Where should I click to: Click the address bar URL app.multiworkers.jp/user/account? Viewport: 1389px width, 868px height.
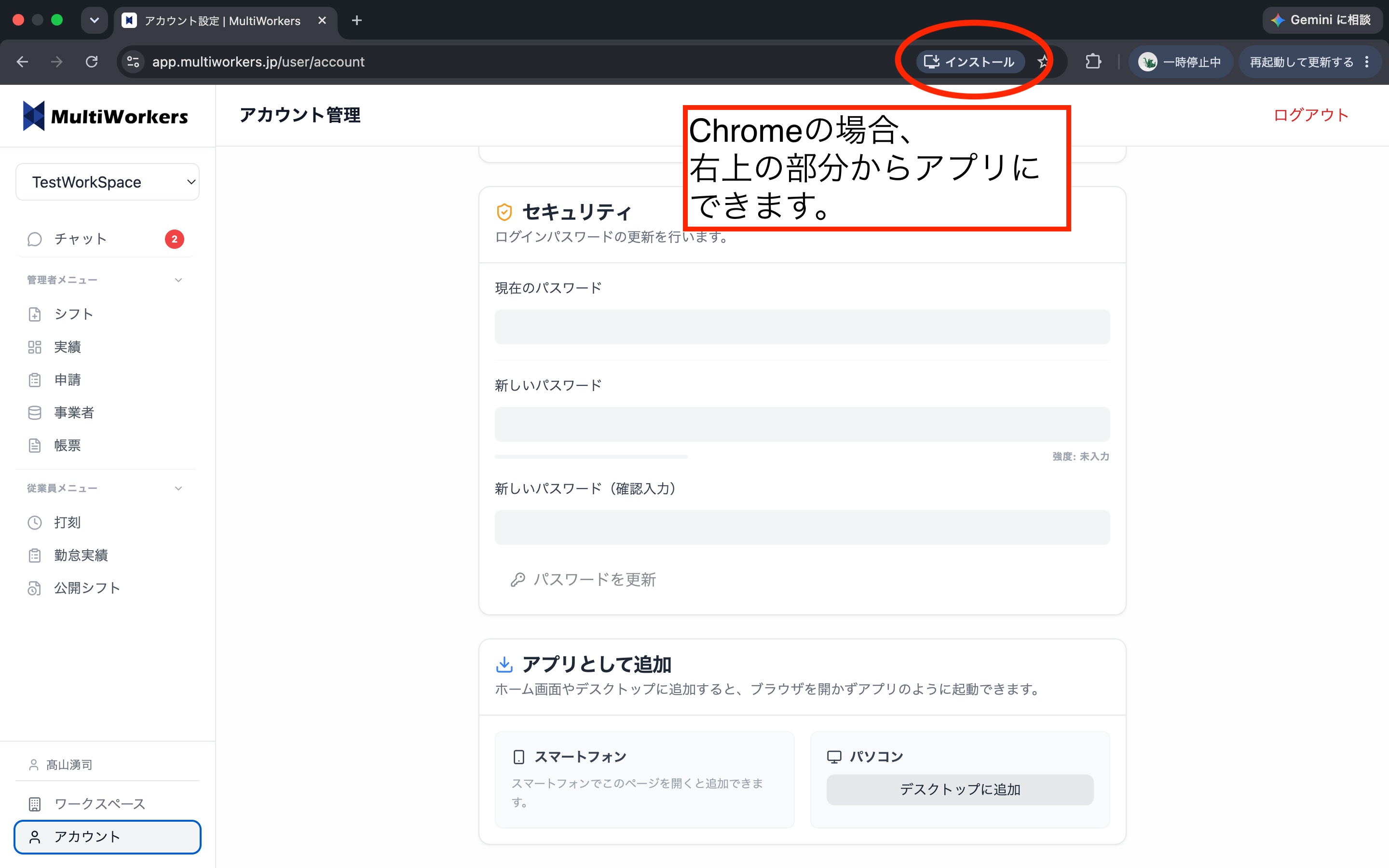tap(259, 61)
